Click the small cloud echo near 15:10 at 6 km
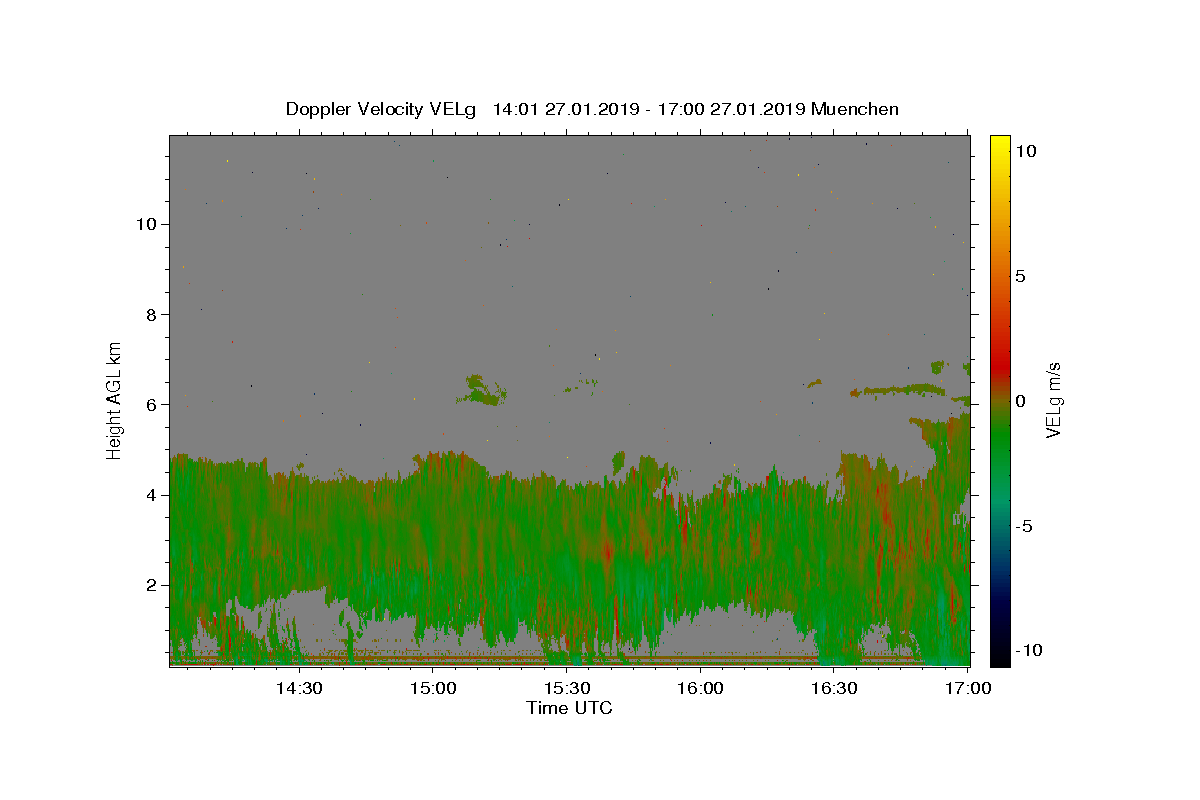The width and height of the screenshot is (1200, 800). [x=482, y=390]
